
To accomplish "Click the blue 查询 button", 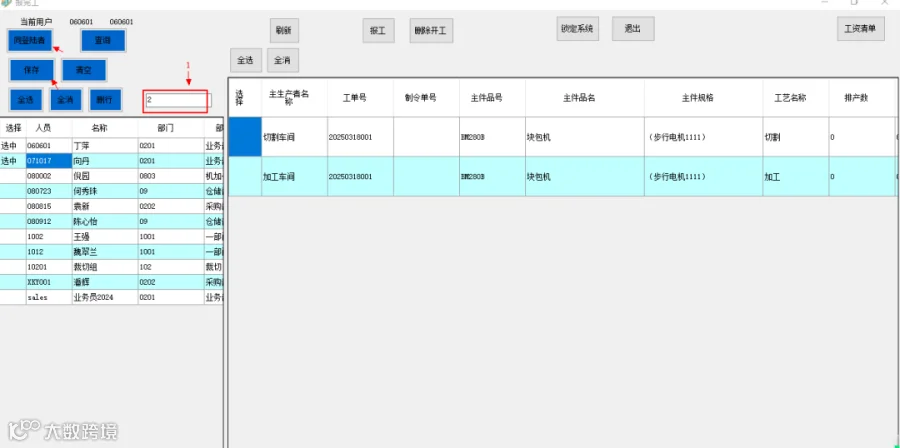I will click(x=103, y=41).
